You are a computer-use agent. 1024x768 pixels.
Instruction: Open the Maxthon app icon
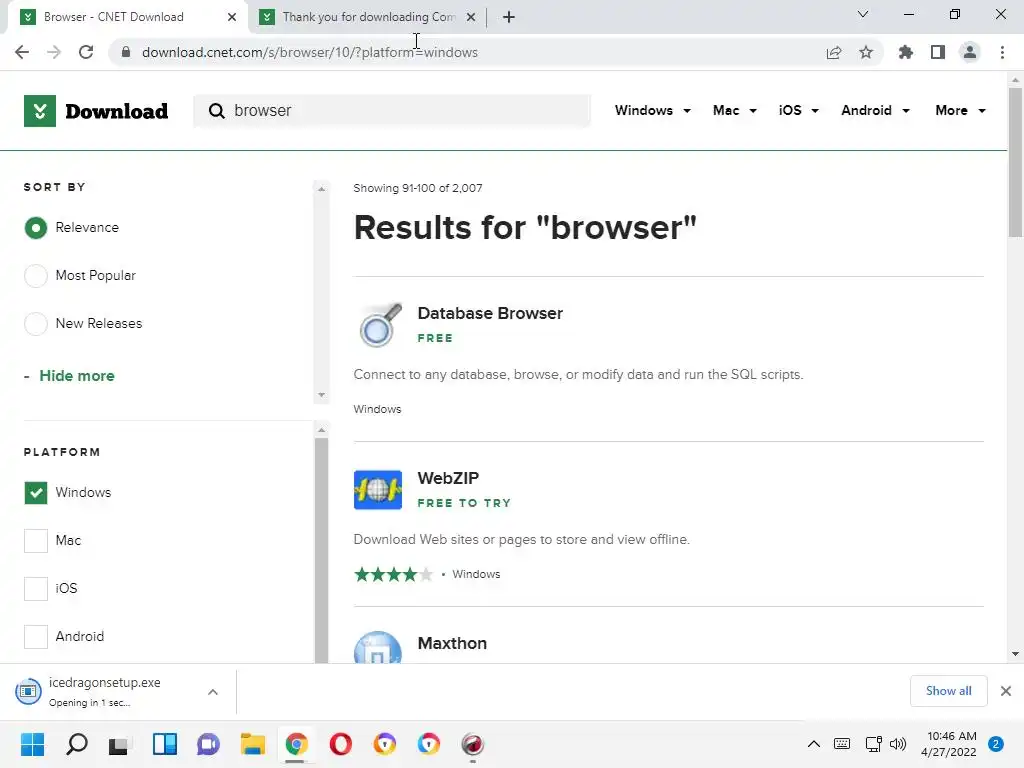point(378,647)
